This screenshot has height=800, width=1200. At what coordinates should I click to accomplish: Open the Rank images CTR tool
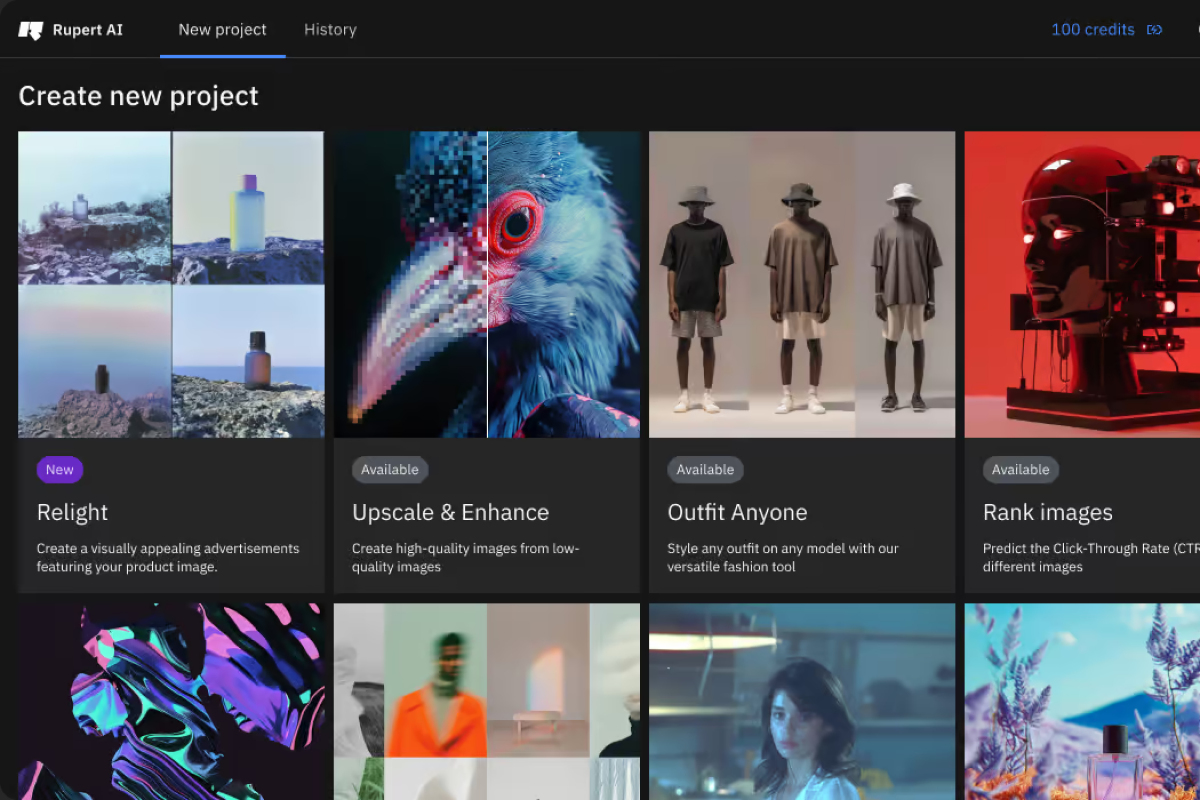1048,512
